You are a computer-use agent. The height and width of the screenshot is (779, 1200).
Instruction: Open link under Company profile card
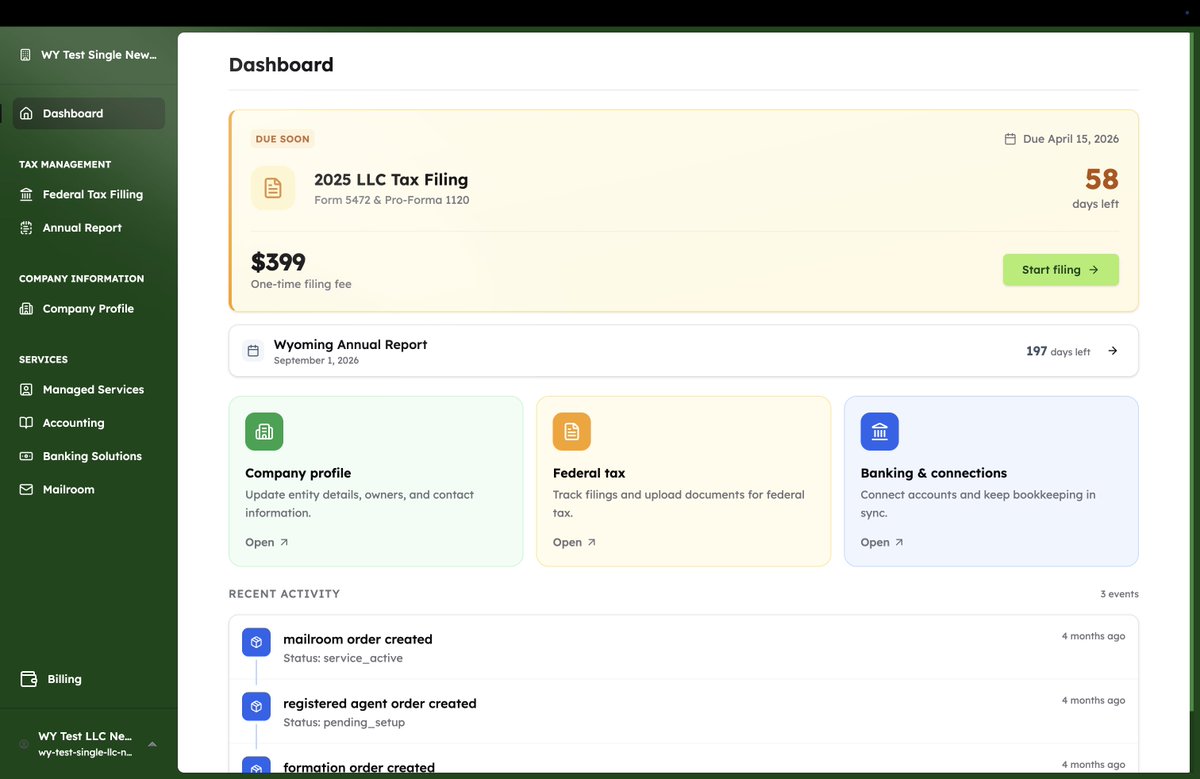tap(267, 542)
